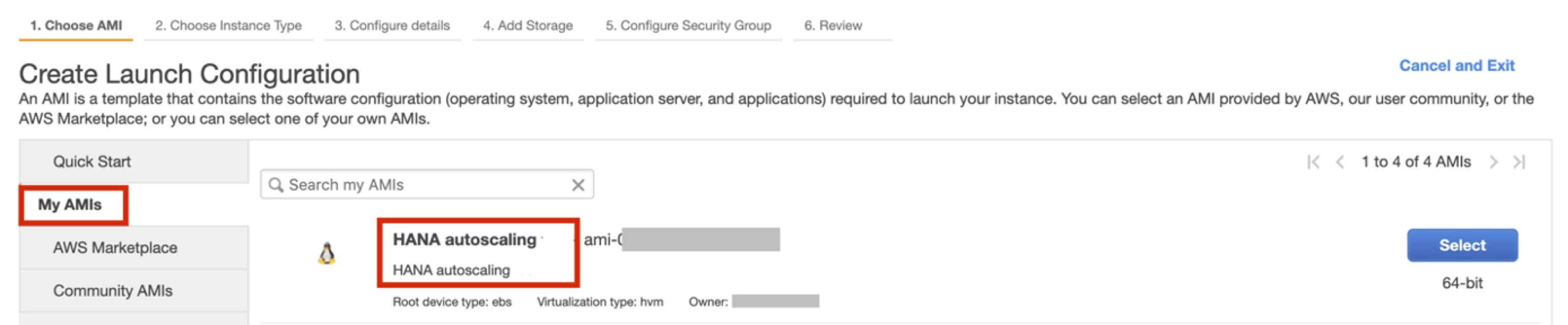Focus the Search my AMIs field
This screenshot has height=325, width=1568.
(x=427, y=185)
